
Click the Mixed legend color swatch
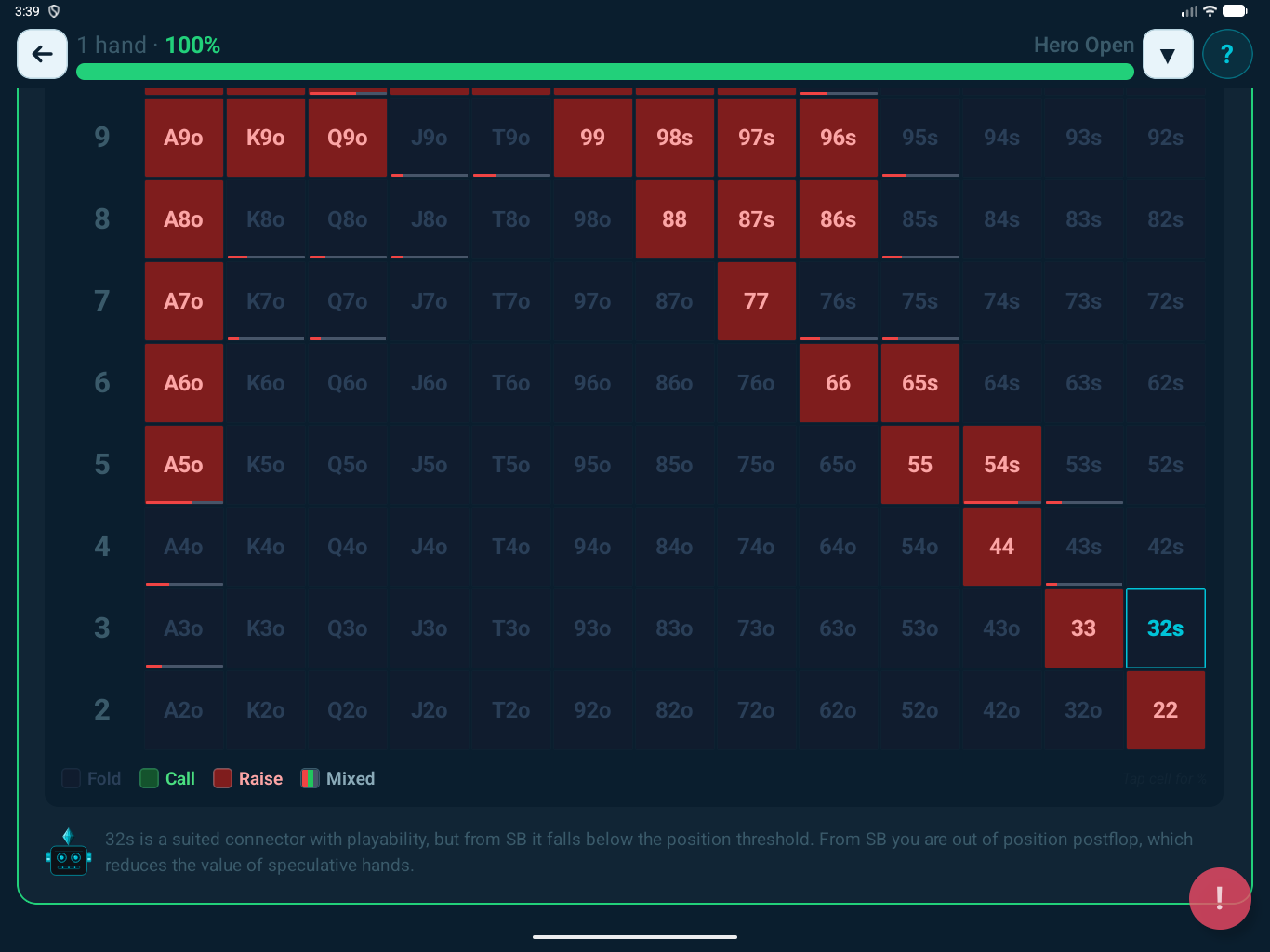pyautogui.click(x=310, y=778)
